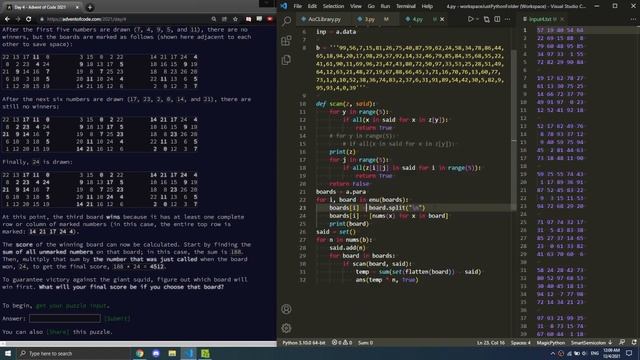Open editor More Actions ellipsis
This screenshot has height=360, width=640.
(x=507, y=19)
